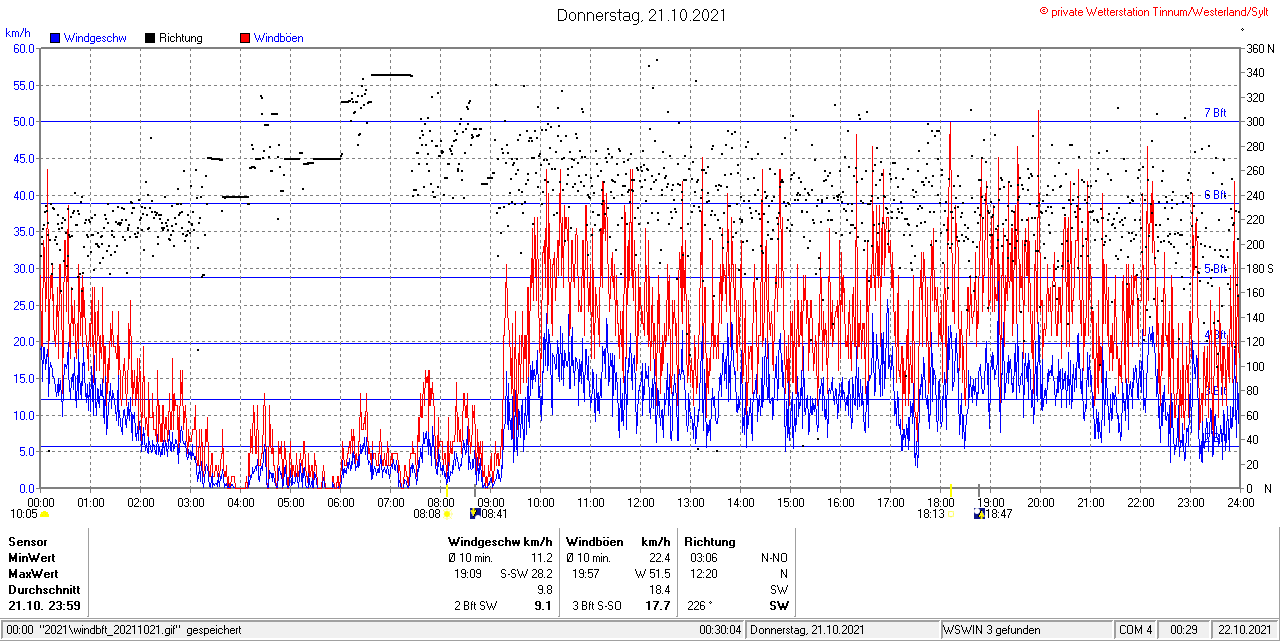Click the 360 N direction axis label

pos(1260,48)
